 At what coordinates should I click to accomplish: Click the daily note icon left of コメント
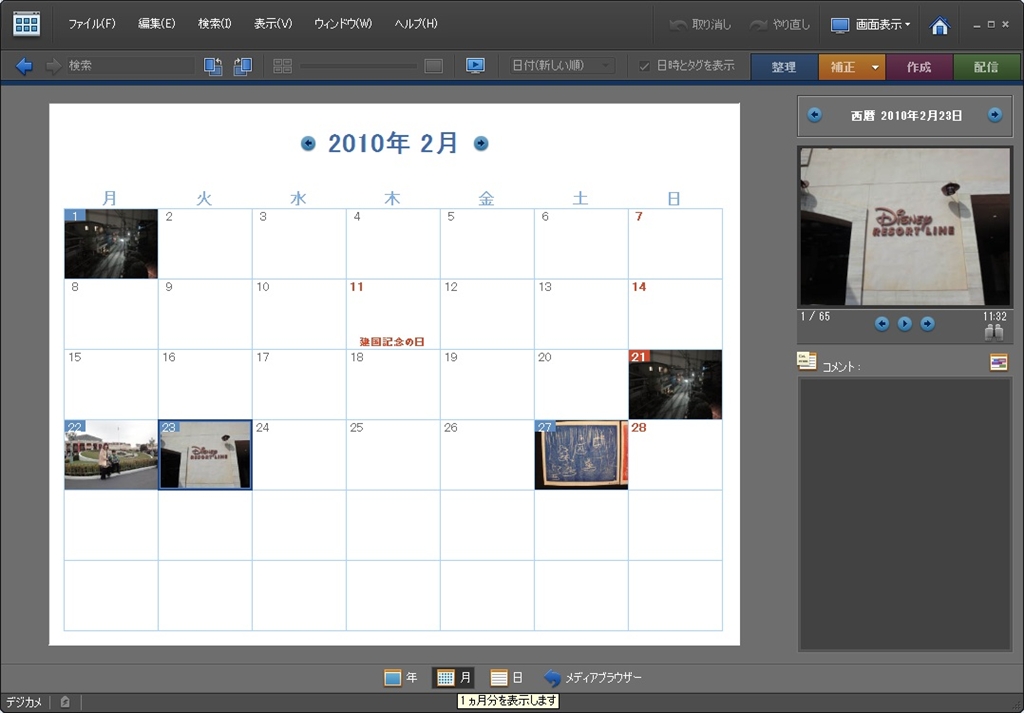(x=806, y=361)
